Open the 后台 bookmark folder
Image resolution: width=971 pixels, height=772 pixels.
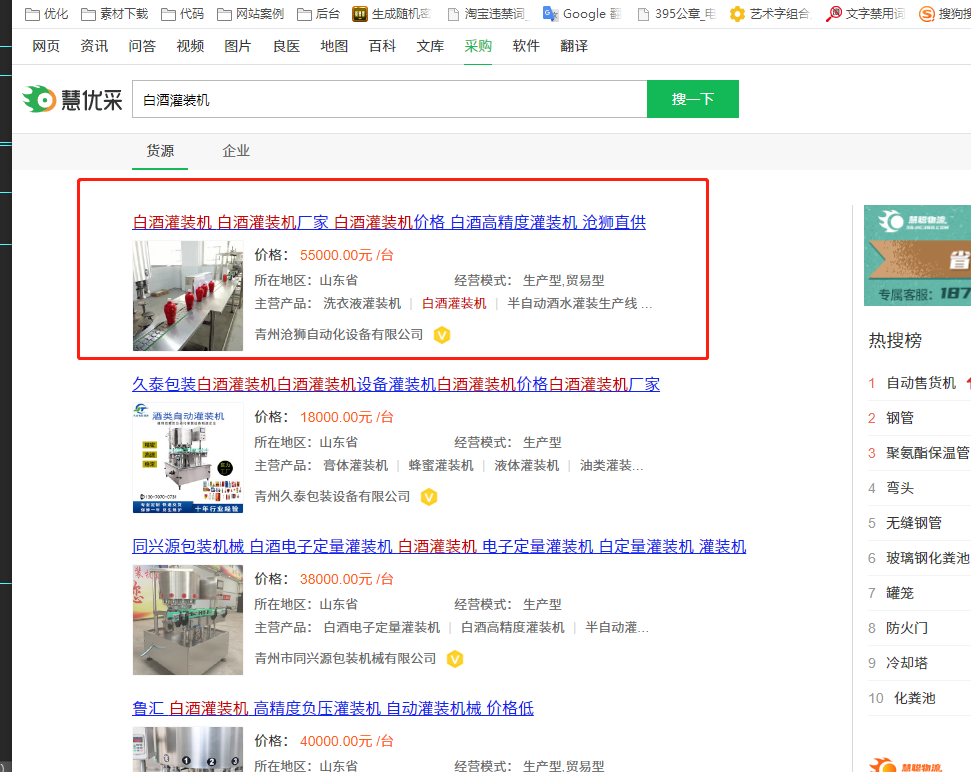(x=318, y=14)
